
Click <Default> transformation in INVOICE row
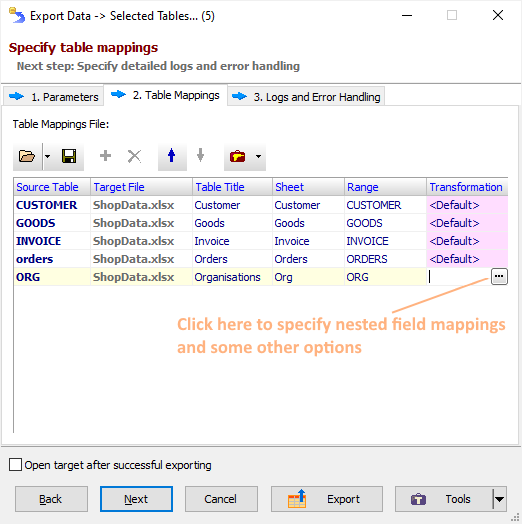[467, 241]
